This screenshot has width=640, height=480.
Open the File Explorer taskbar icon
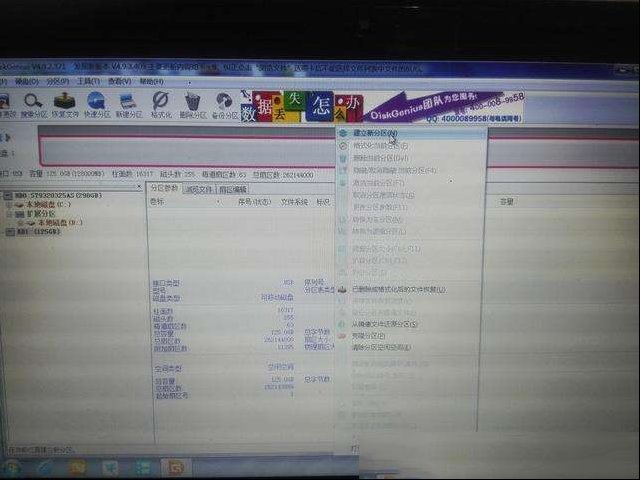[x=78, y=468]
